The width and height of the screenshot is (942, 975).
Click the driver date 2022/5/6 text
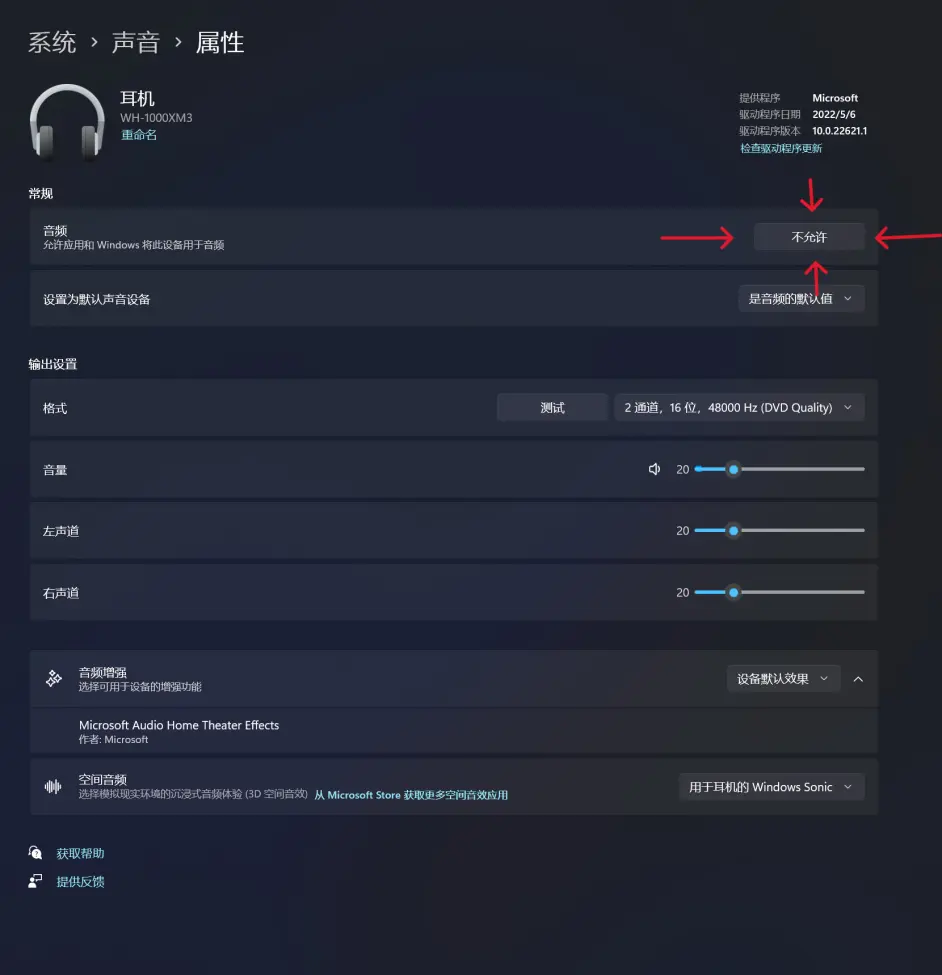834,114
